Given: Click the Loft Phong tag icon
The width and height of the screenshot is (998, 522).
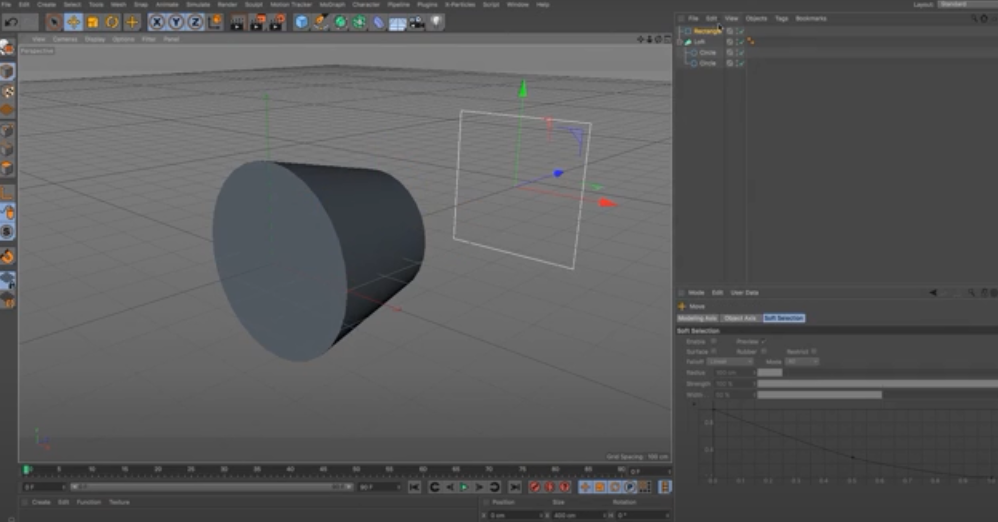Looking at the screenshot, I should tap(751, 41).
